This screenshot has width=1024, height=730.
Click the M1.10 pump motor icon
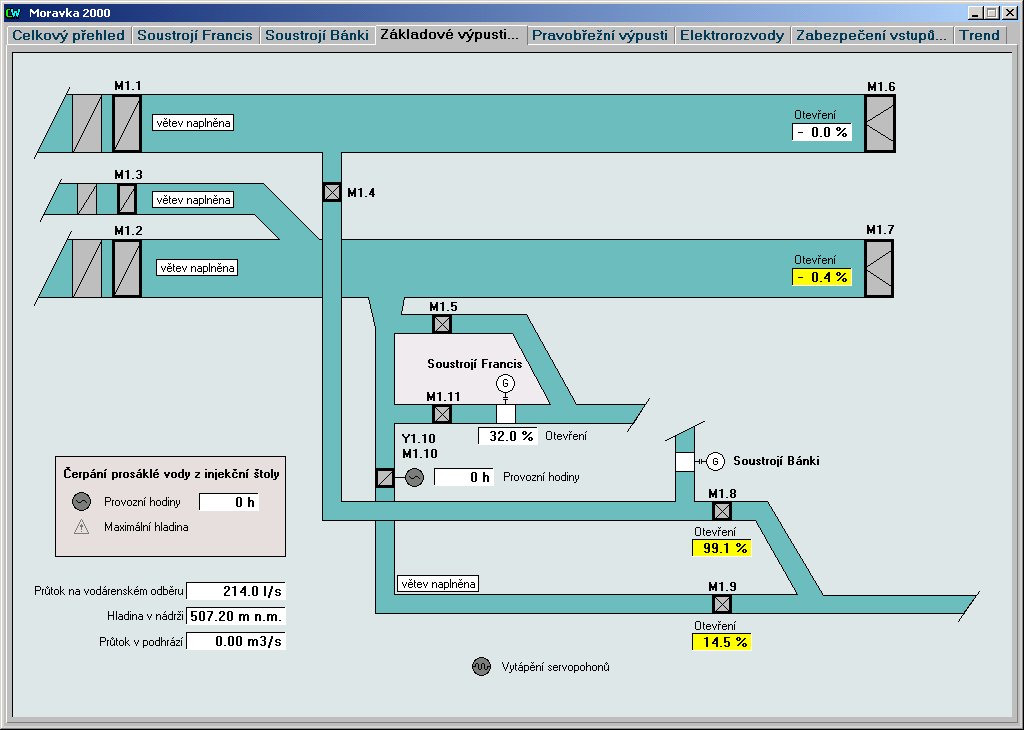pyautogui.click(x=414, y=478)
